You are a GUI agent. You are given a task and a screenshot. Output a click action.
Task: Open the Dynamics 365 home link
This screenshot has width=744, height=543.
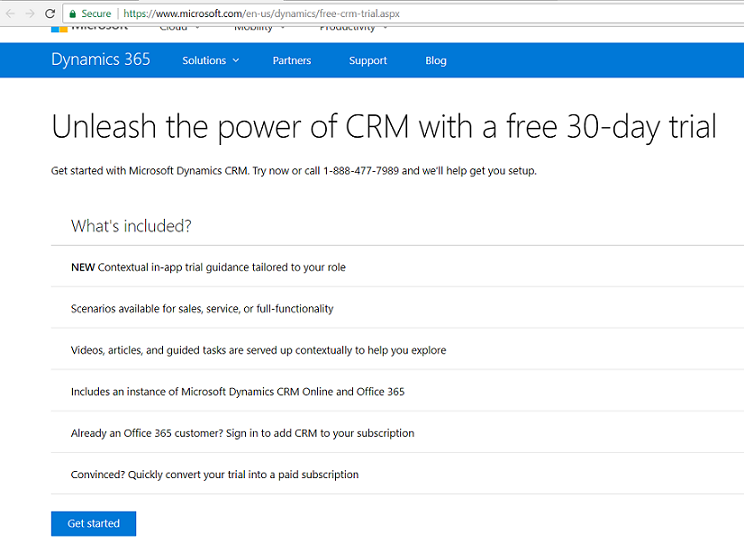(101, 59)
